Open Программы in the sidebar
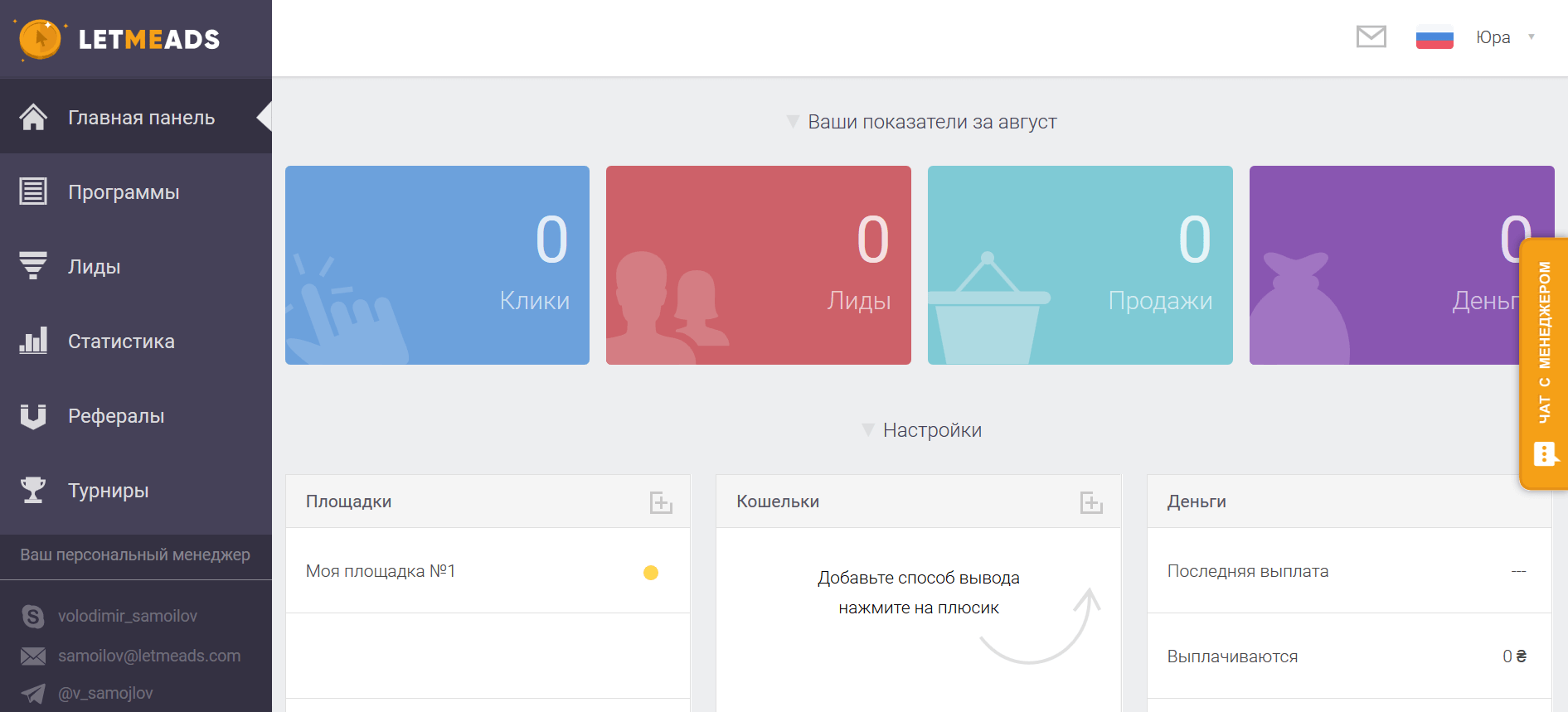This screenshot has height=712, width=1568. click(x=124, y=192)
